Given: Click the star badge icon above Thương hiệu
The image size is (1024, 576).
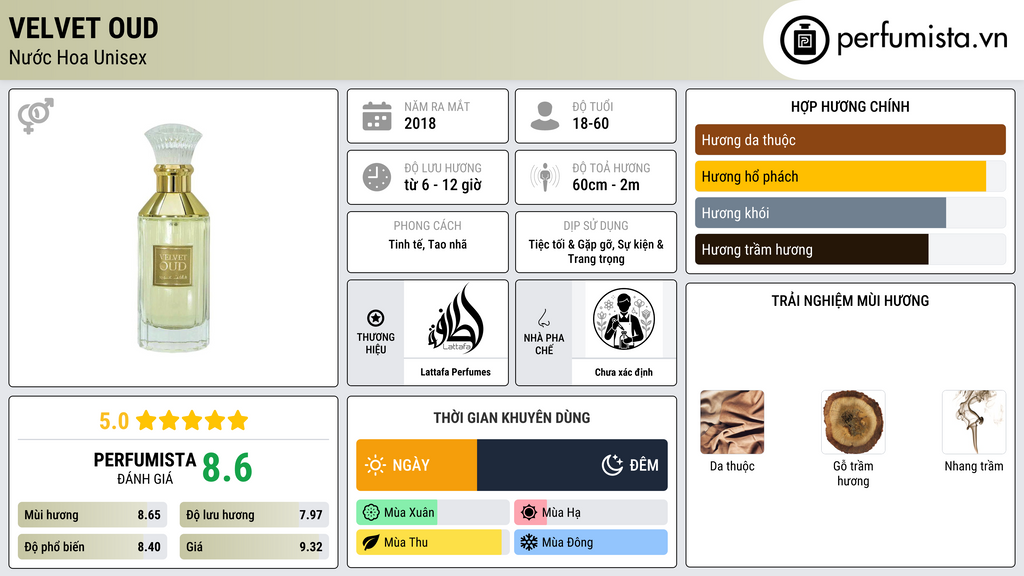Looking at the screenshot, I should tap(376, 318).
